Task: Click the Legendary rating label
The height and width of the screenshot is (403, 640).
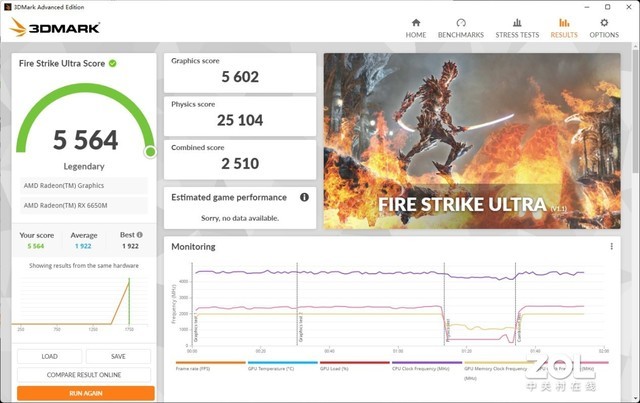Action: click(84, 166)
